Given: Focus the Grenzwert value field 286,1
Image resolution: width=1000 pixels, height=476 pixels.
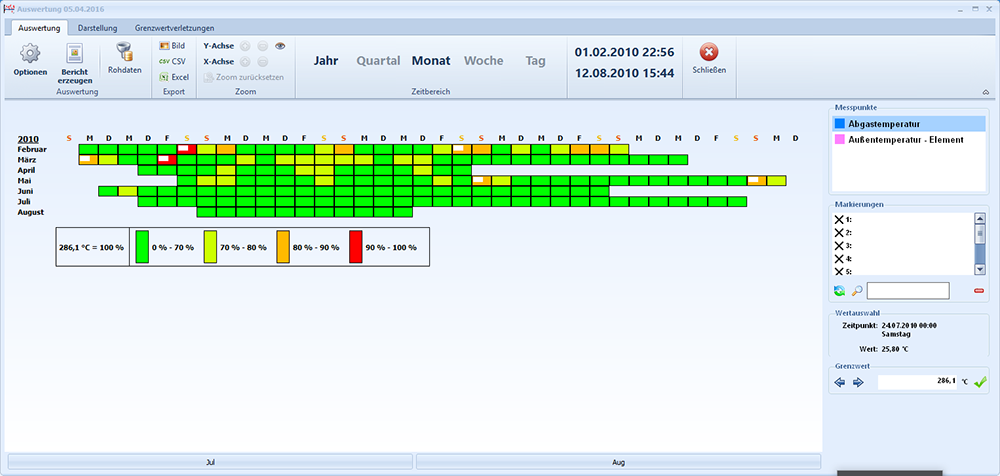Looking at the screenshot, I should 917,382.
